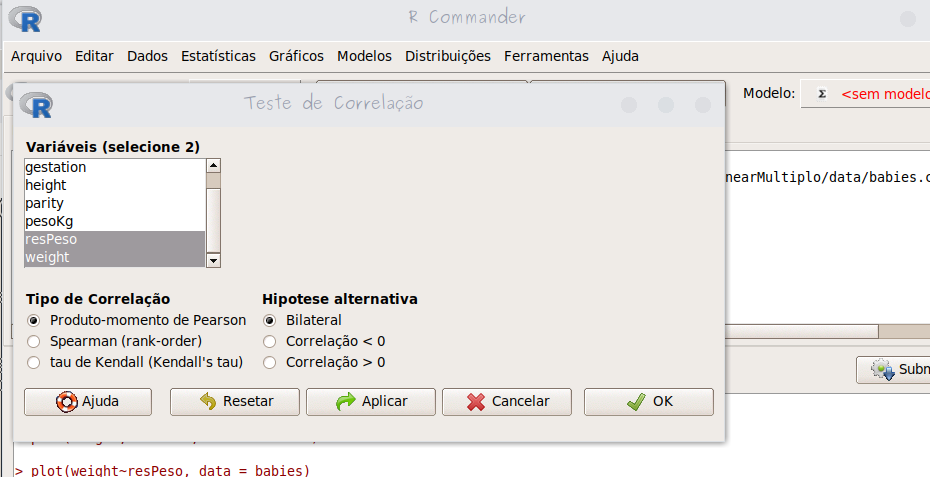Open the Gráficos menu
Screen dimensions: 930x477
296,56
